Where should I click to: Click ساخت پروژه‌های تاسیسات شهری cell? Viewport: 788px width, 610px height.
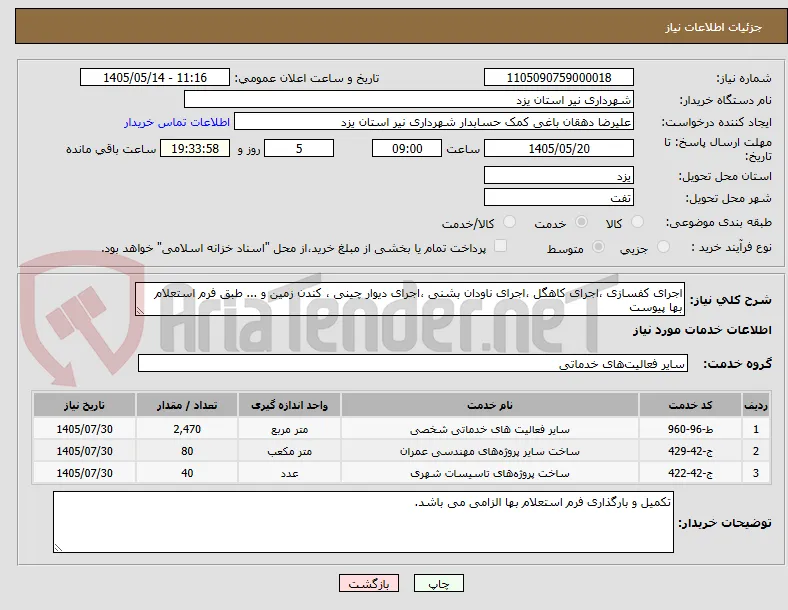489,473
